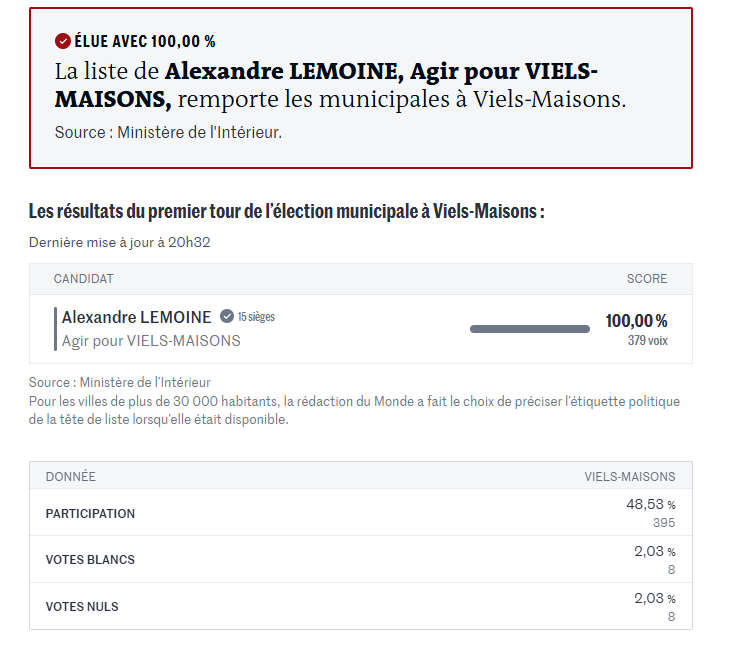
Task: Click the red elected checkmark icon
Action: click(x=62, y=41)
